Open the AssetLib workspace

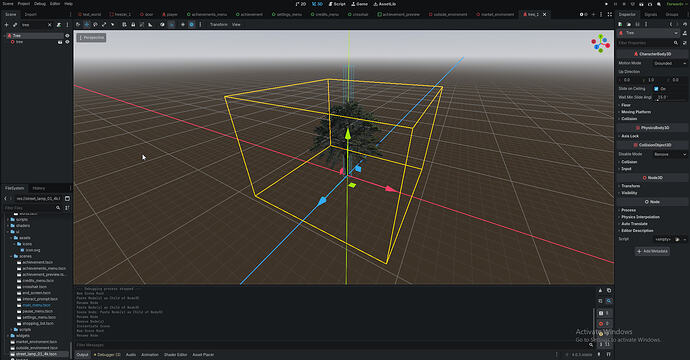[x=385, y=4]
